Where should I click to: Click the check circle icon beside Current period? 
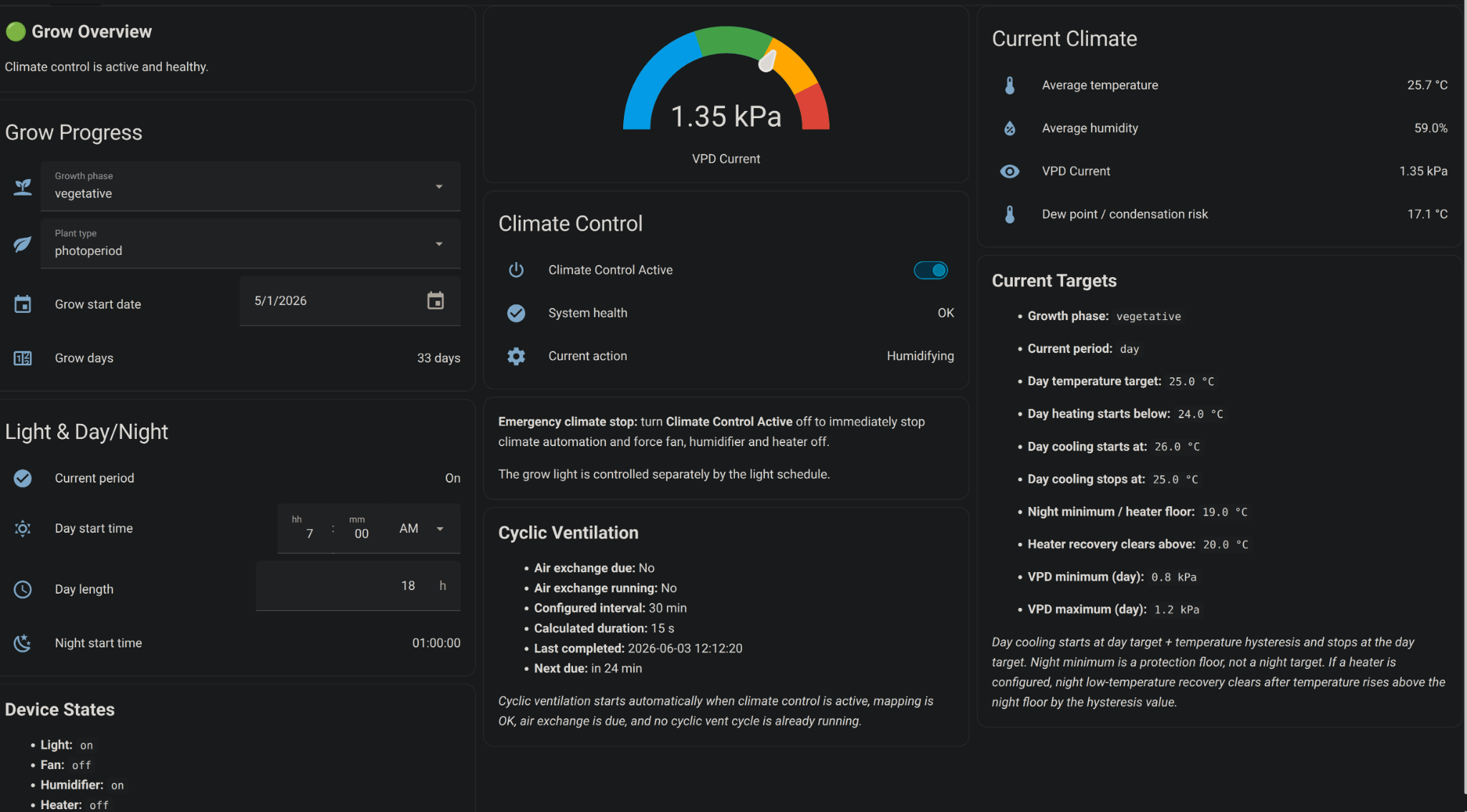(x=23, y=478)
